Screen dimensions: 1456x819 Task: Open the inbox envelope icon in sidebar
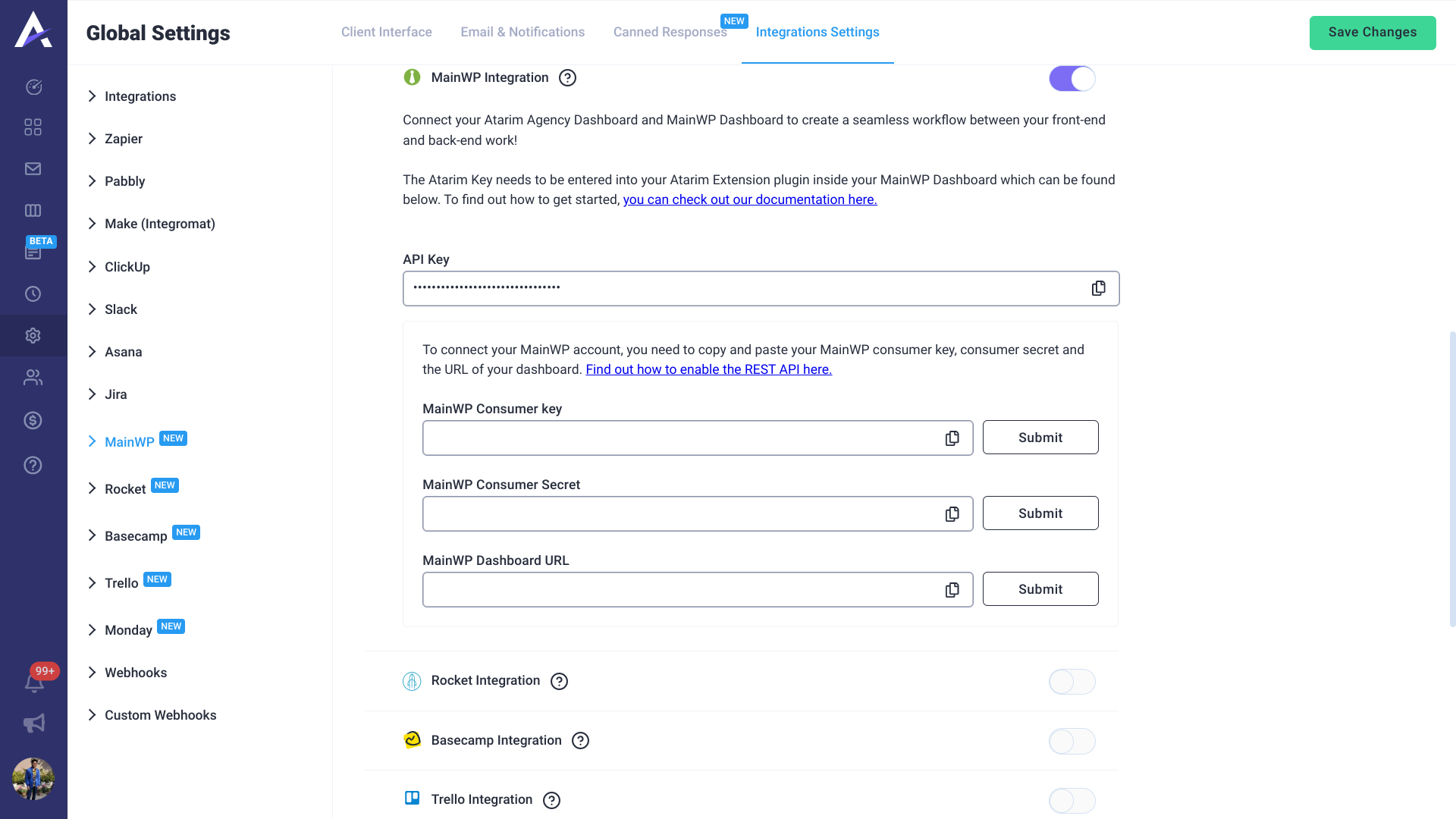pyautogui.click(x=33, y=169)
